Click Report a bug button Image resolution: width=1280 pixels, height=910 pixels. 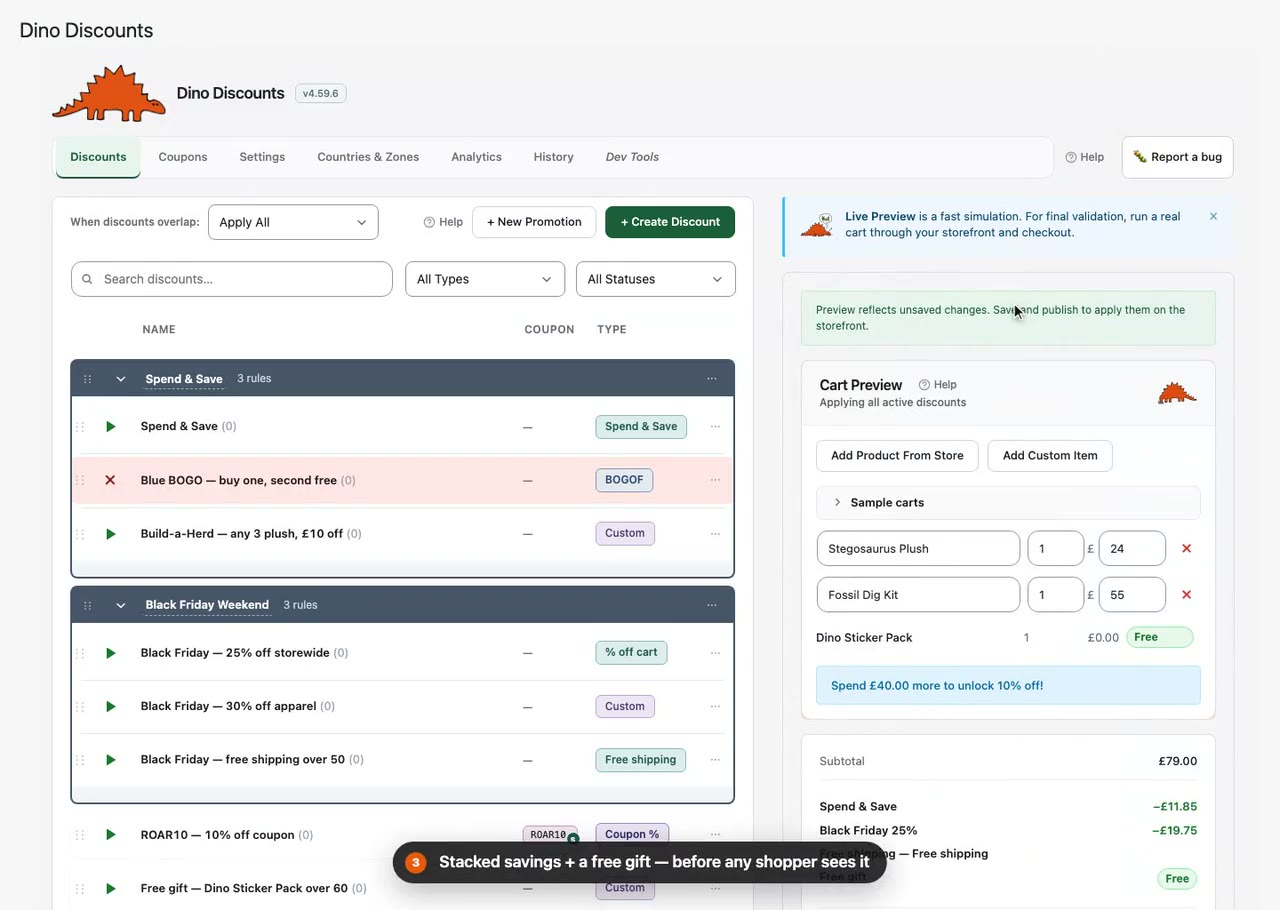tap(1178, 157)
